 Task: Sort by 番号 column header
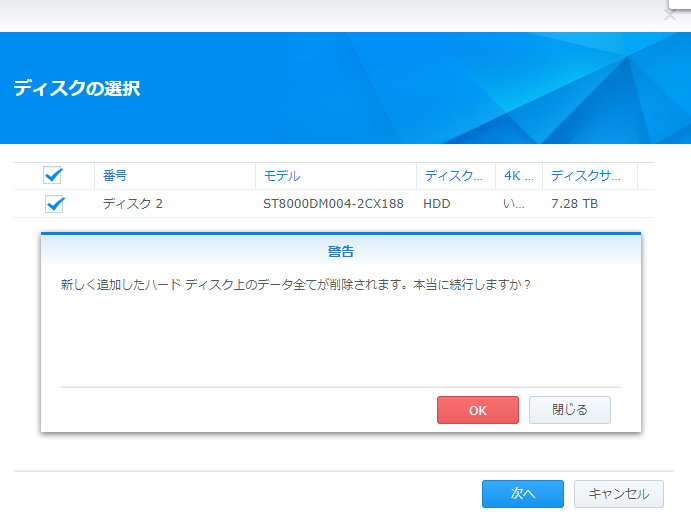click(175, 176)
